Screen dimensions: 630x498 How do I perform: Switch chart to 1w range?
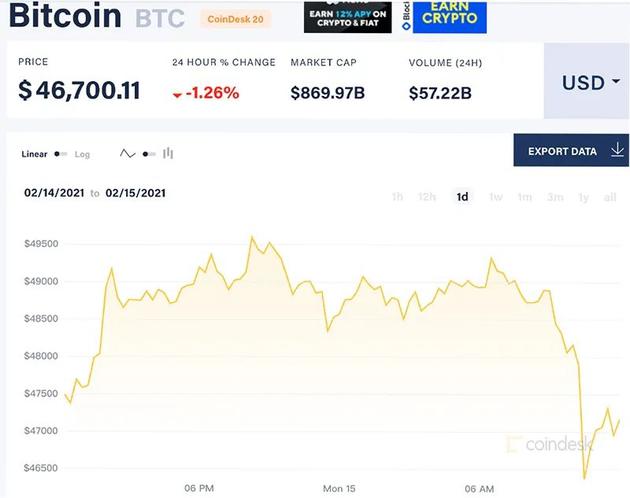(x=496, y=197)
